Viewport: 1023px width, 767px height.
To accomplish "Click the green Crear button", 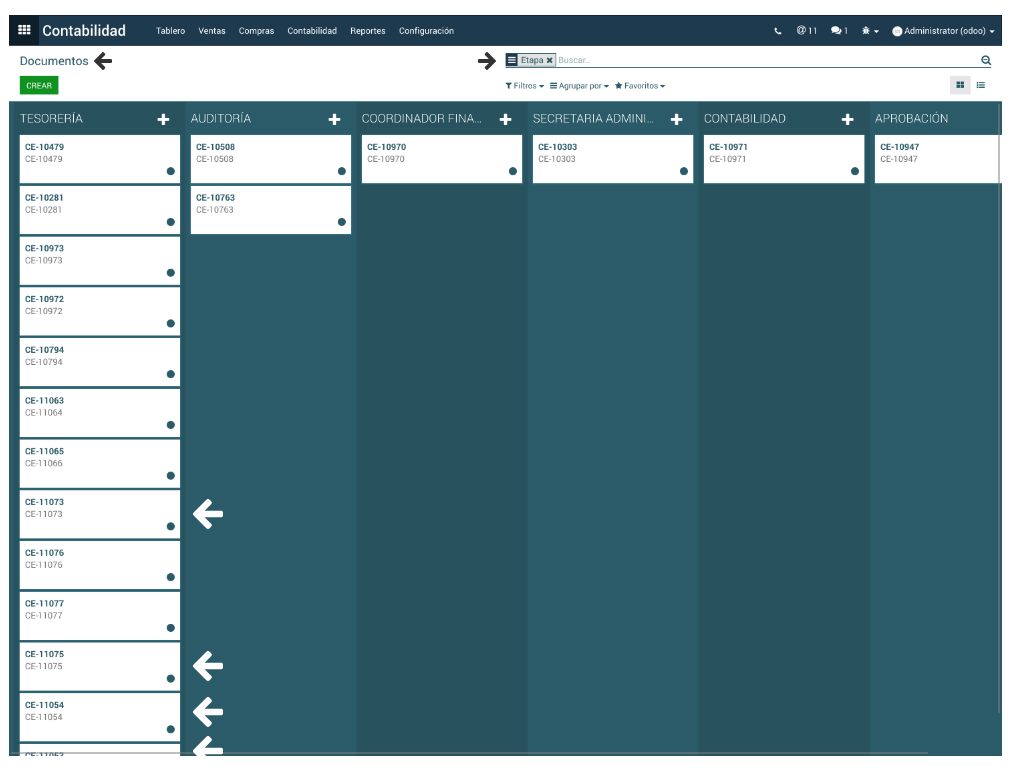I will (39, 86).
